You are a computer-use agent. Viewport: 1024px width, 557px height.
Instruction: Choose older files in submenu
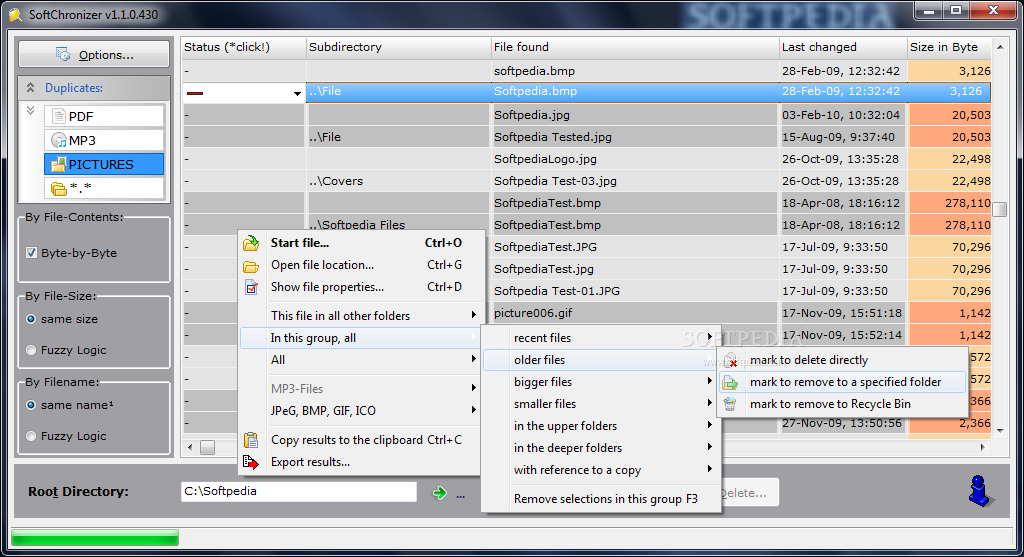[601, 360]
